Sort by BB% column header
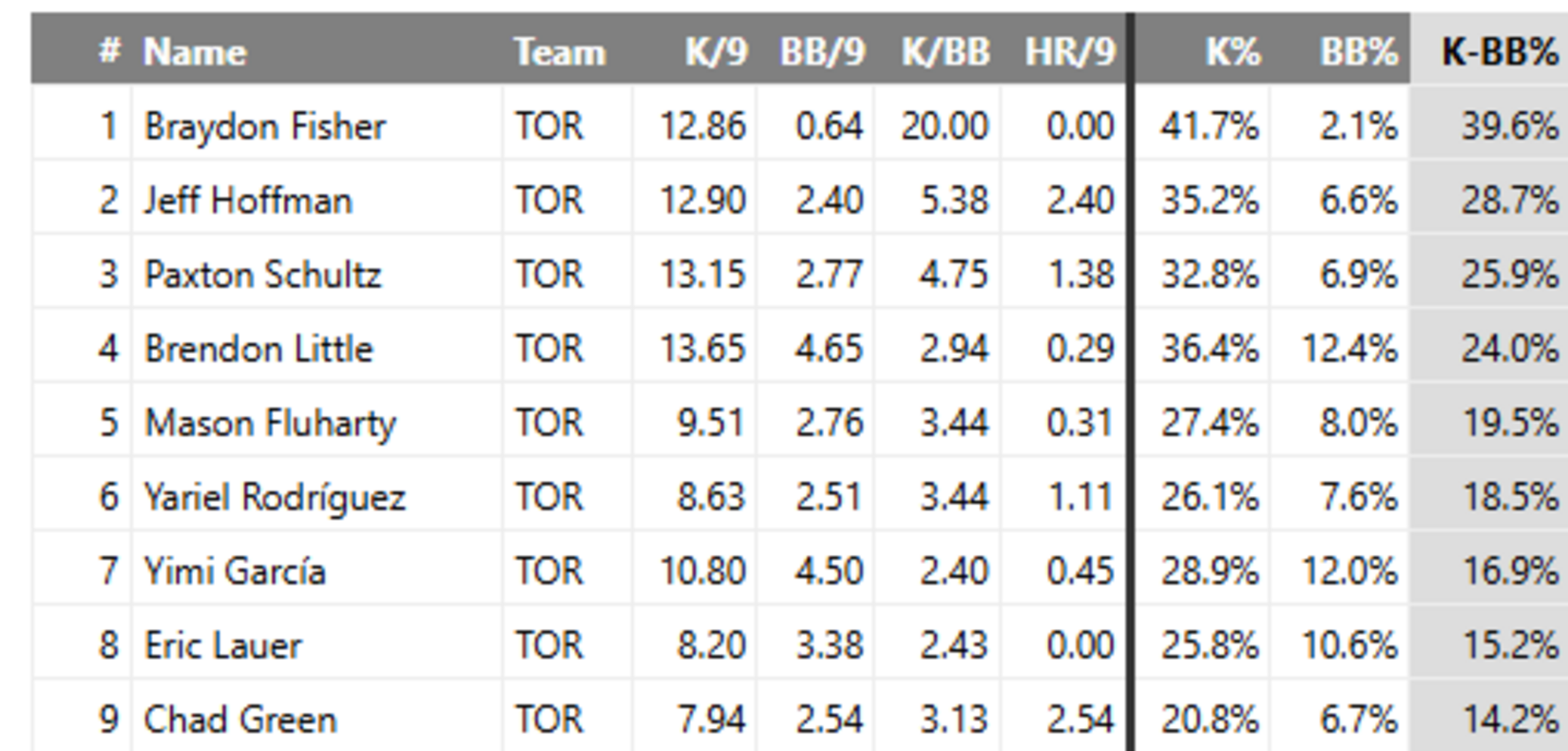 coord(1359,51)
